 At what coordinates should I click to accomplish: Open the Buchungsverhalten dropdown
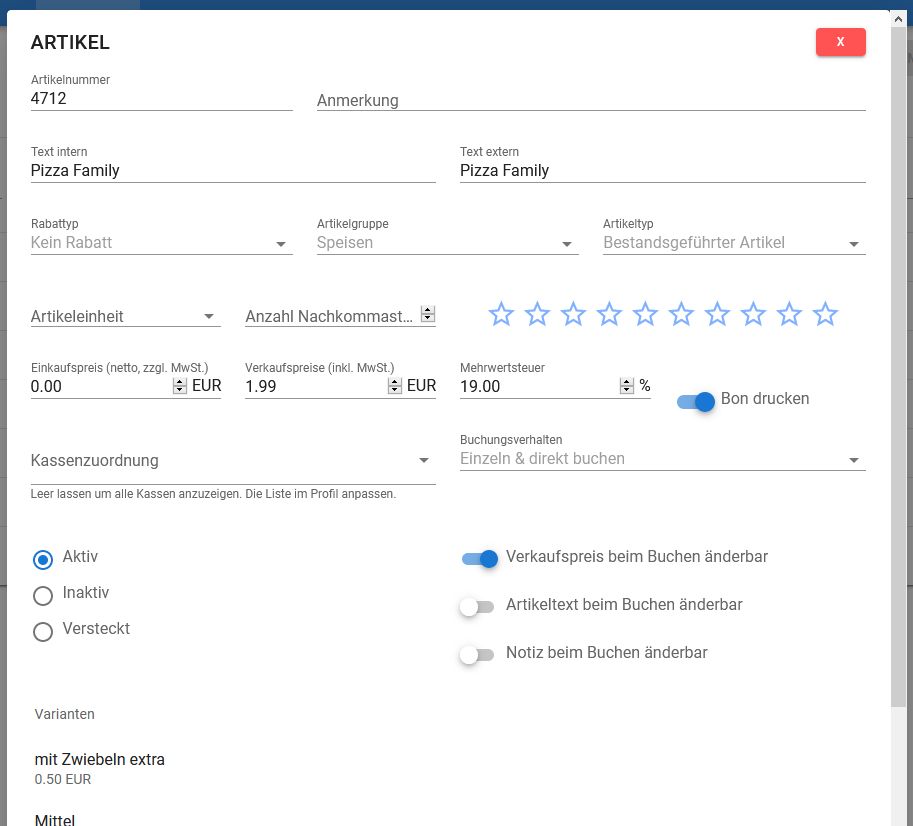(661, 459)
